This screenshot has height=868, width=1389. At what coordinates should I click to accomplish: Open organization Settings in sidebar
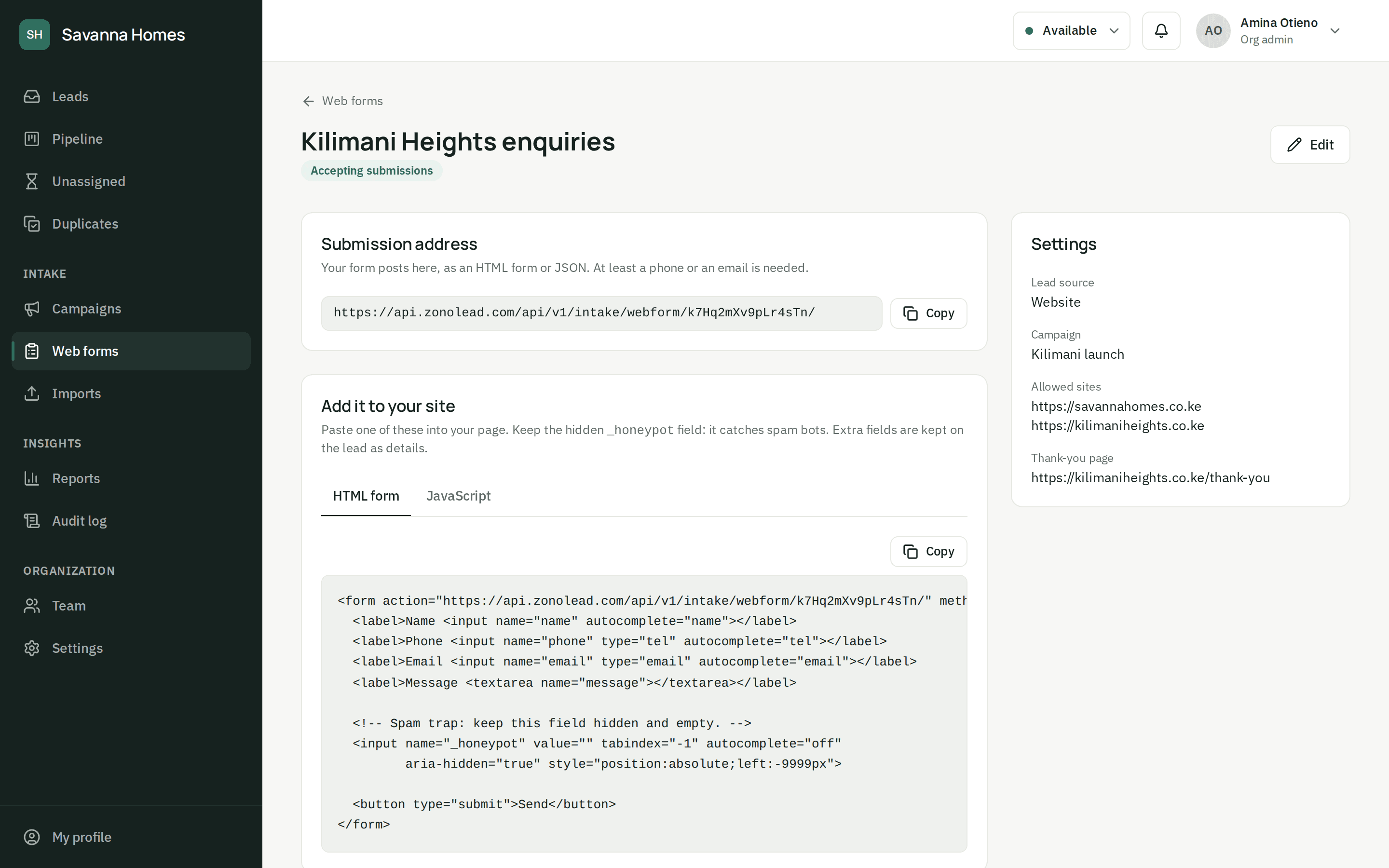131,649
